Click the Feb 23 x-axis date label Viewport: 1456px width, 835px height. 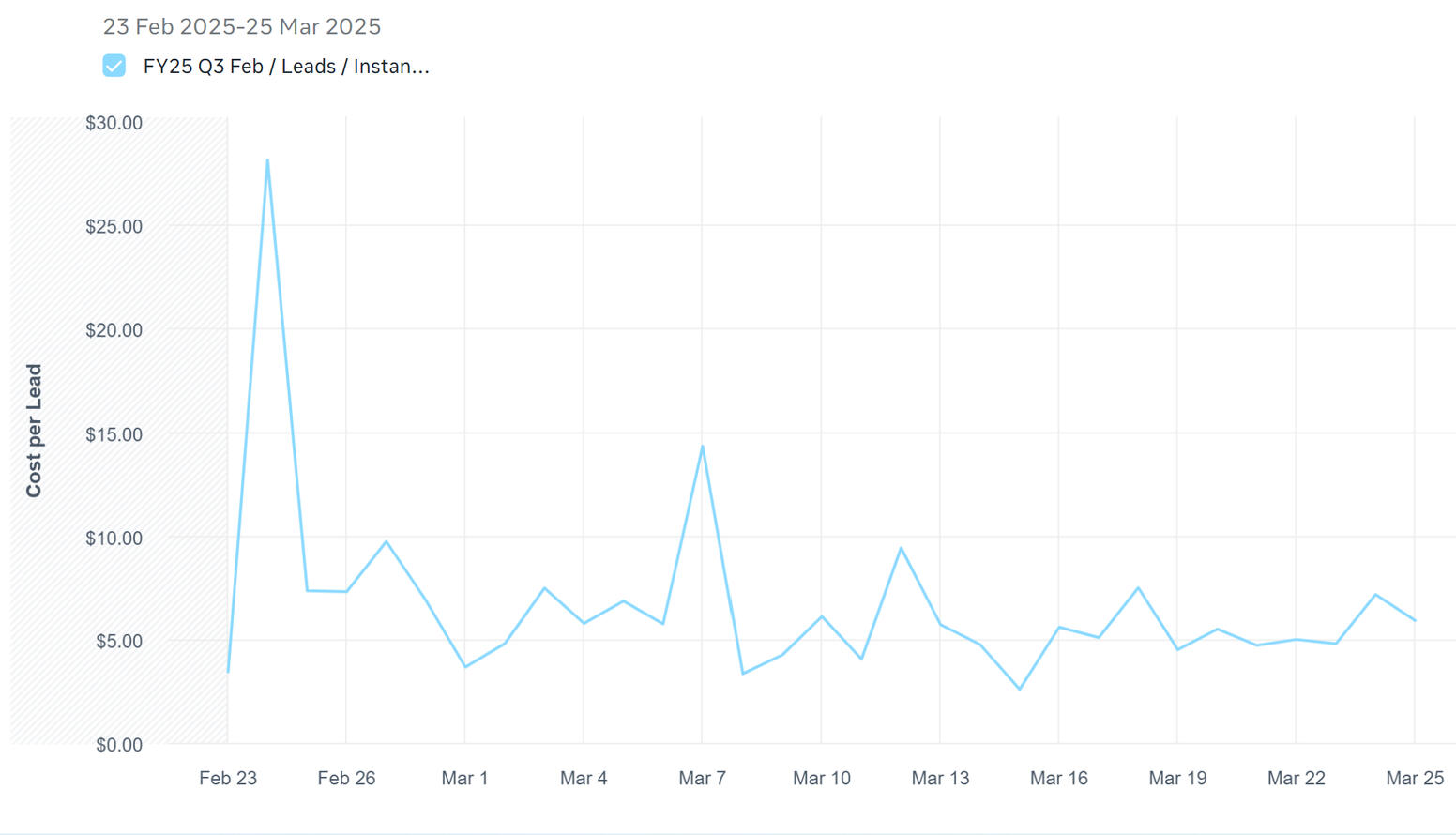coord(228,778)
